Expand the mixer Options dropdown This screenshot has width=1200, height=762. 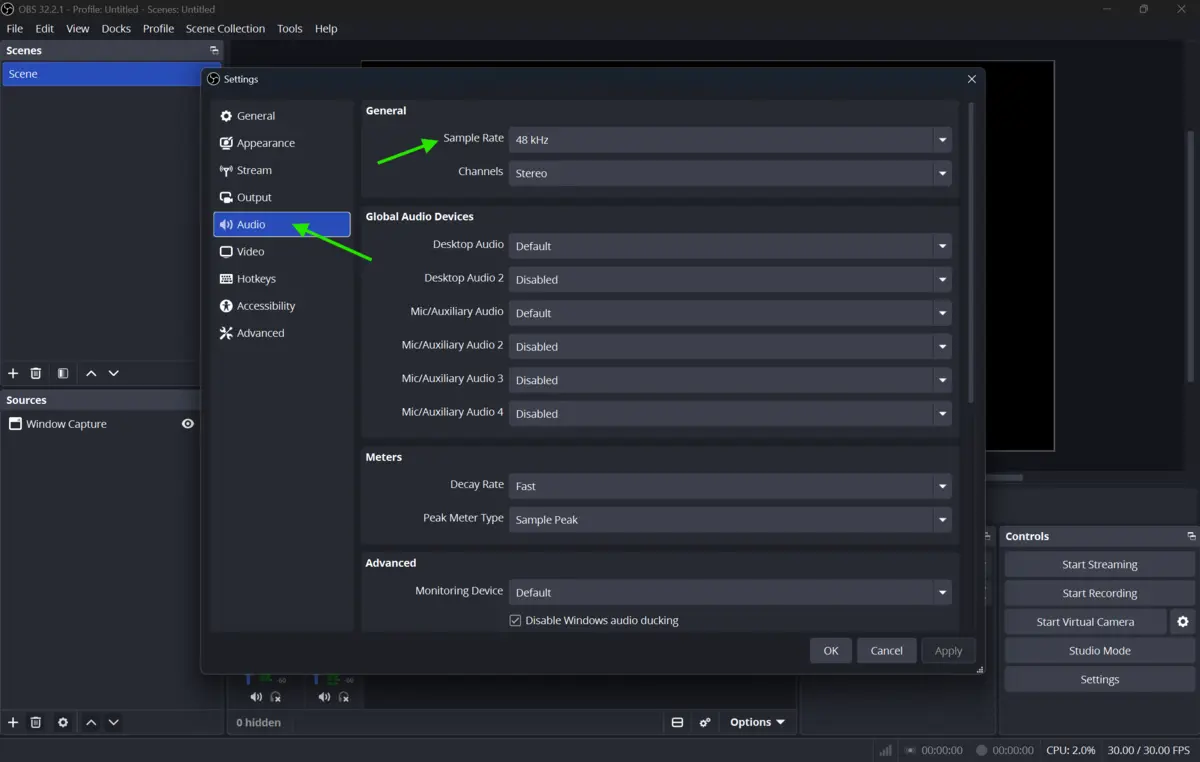click(x=757, y=722)
